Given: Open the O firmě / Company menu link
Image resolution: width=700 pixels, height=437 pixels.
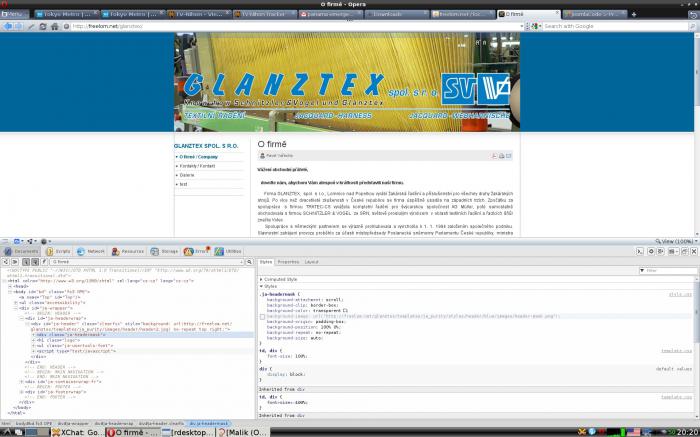Looking at the screenshot, I should (x=199, y=157).
